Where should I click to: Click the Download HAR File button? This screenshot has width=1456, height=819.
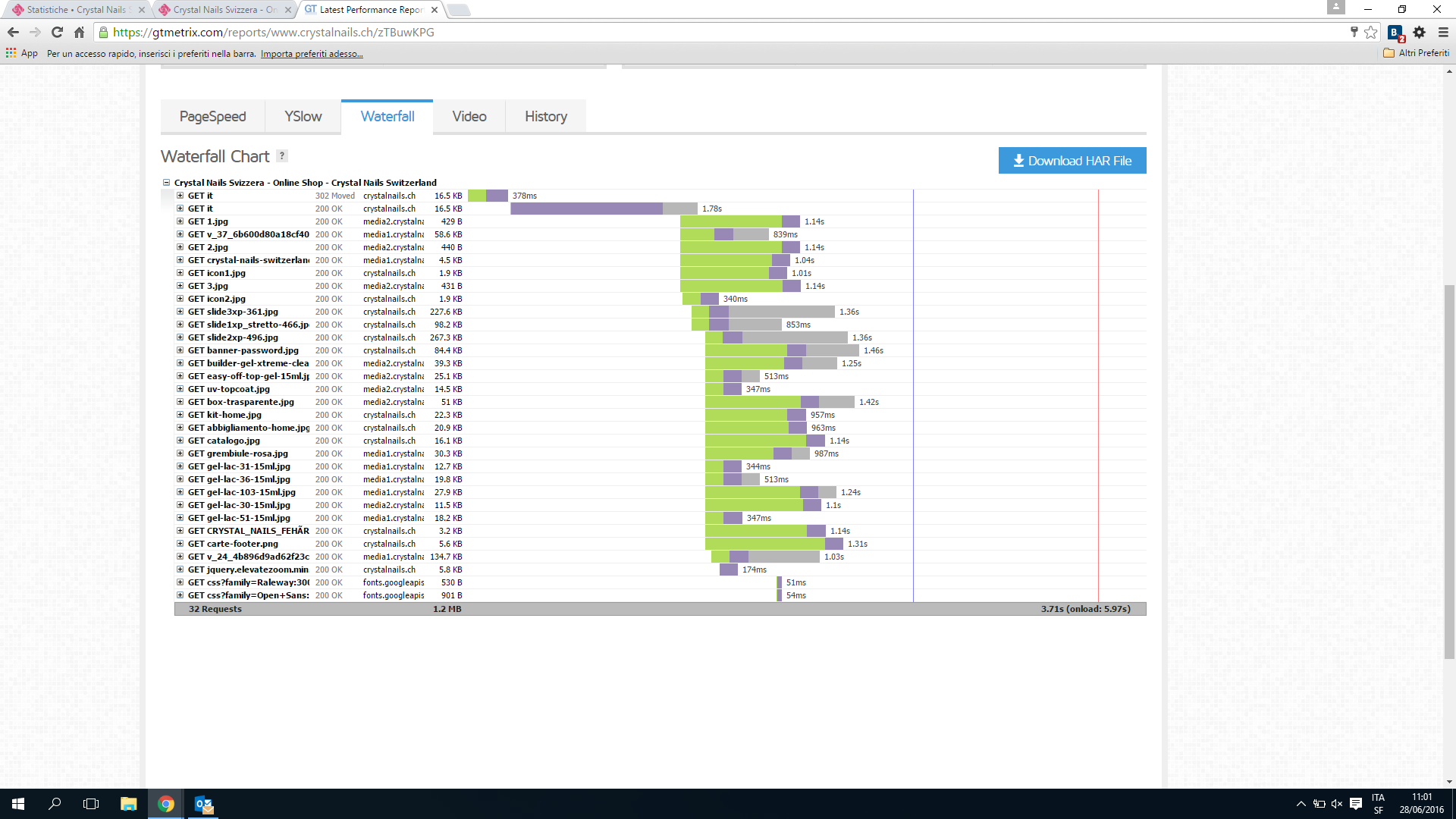click(x=1072, y=161)
